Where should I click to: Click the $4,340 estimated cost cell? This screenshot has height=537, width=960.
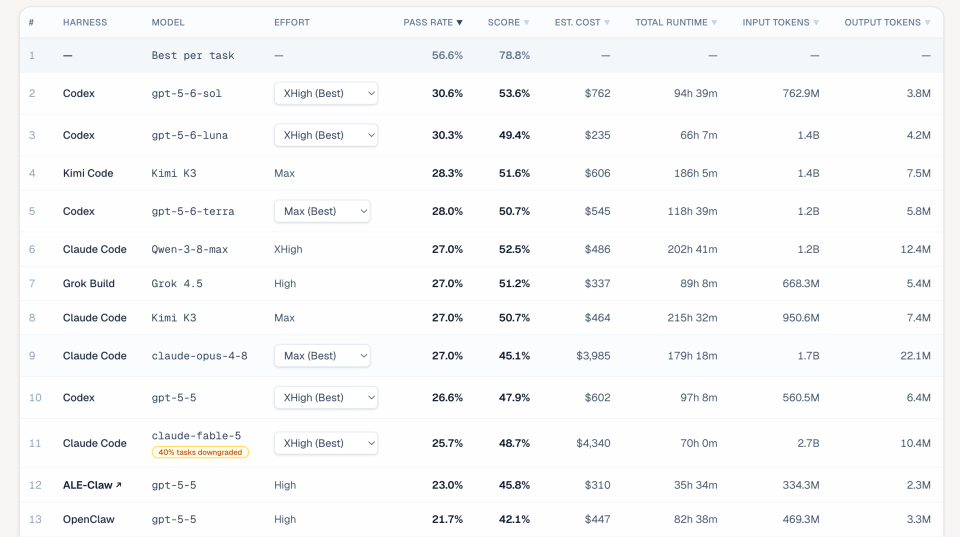point(593,443)
